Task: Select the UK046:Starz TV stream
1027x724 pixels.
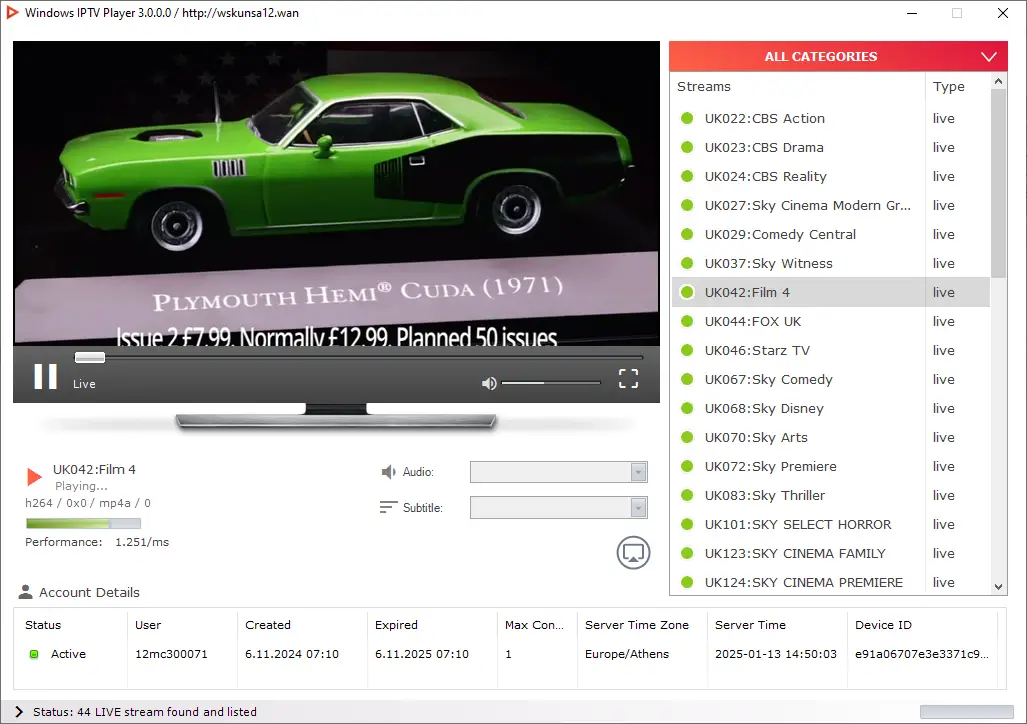Action: point(831,350)
